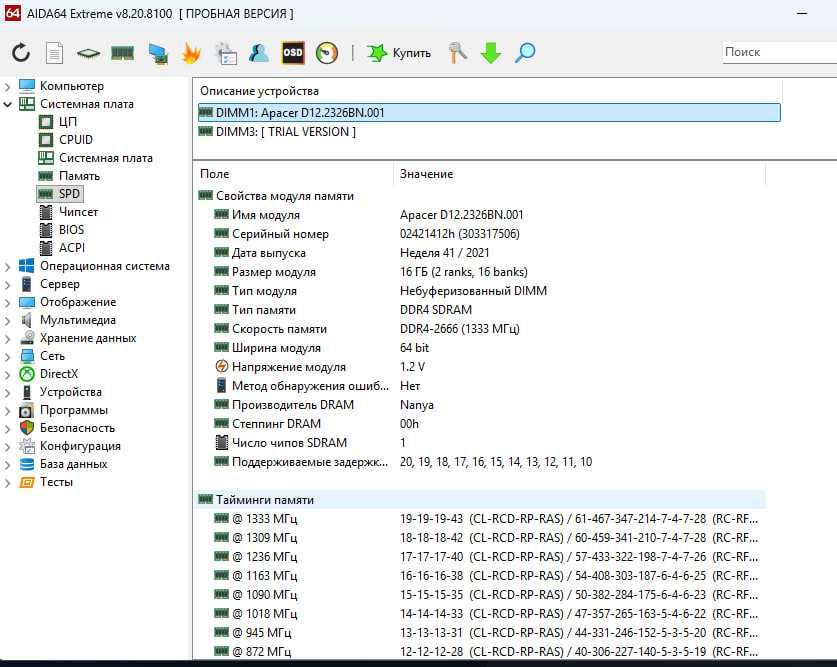Image resolution: width=837 pixels, height=667 pixels.
Task: Expand the Хранение данных tree node
Action: coord(7,339)
